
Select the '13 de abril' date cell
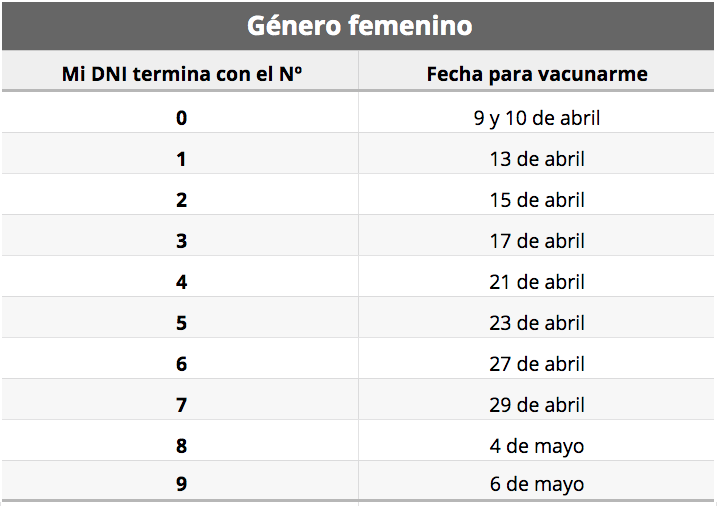point(537,159)
